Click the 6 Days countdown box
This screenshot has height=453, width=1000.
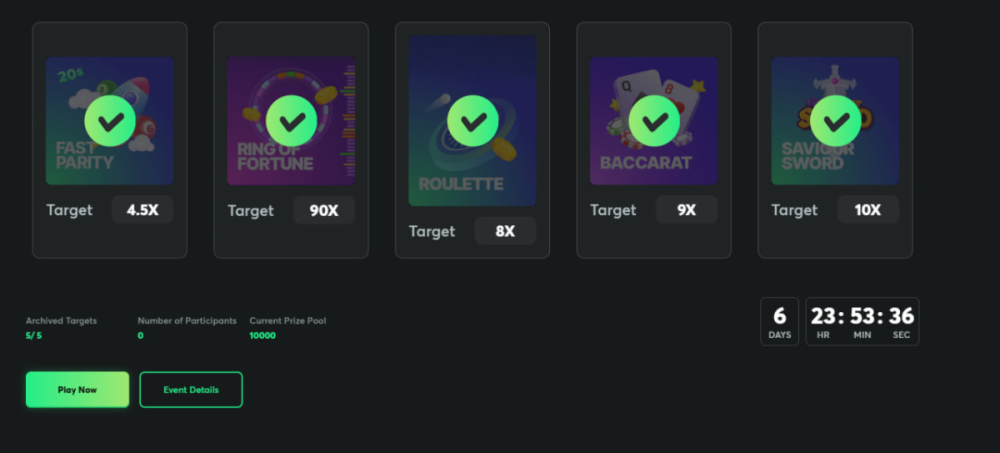(779, 321)
